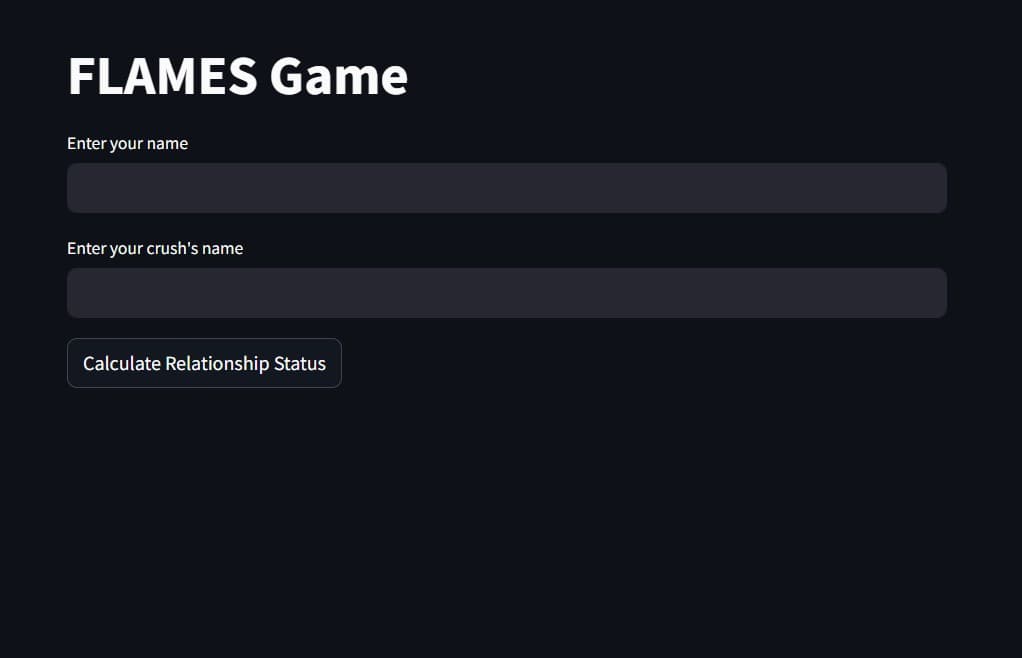Click the Calculate Relationship Status button
This screenshot has height=658, width=1022.
coord(204,363)
